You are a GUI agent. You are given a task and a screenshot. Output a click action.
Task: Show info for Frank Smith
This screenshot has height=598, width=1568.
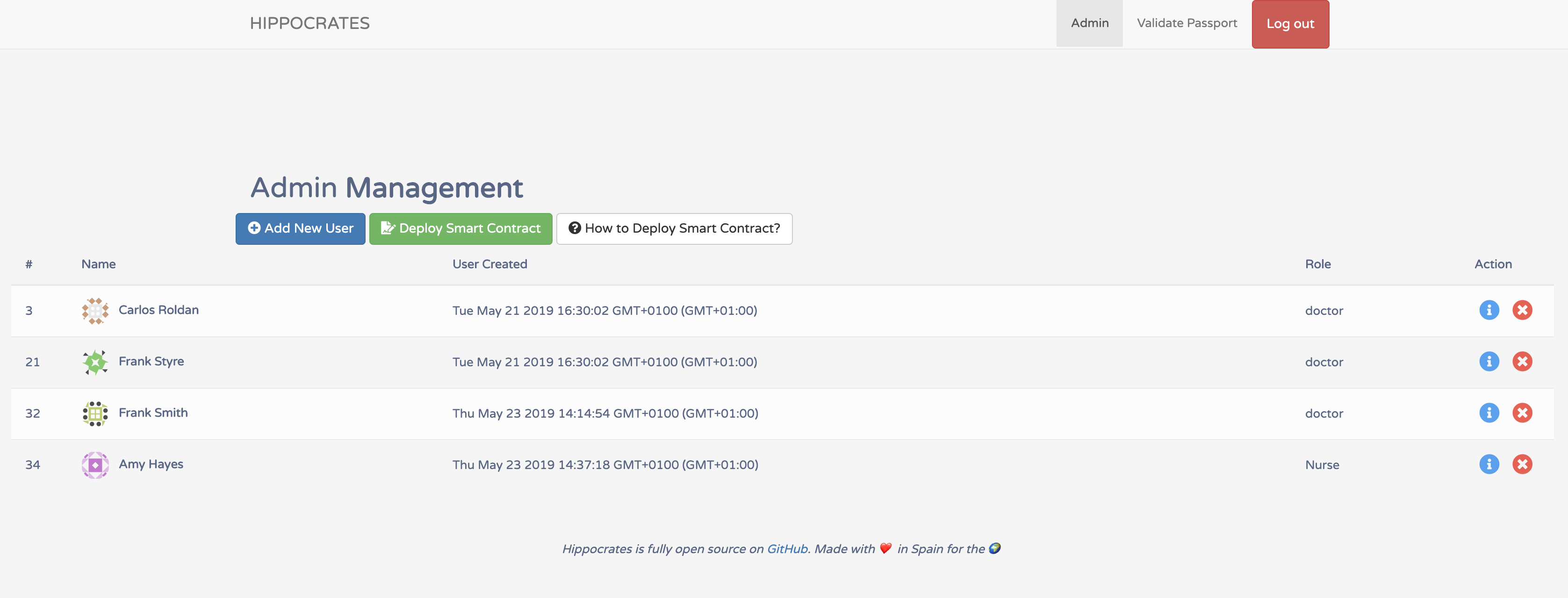(1489, 413)
